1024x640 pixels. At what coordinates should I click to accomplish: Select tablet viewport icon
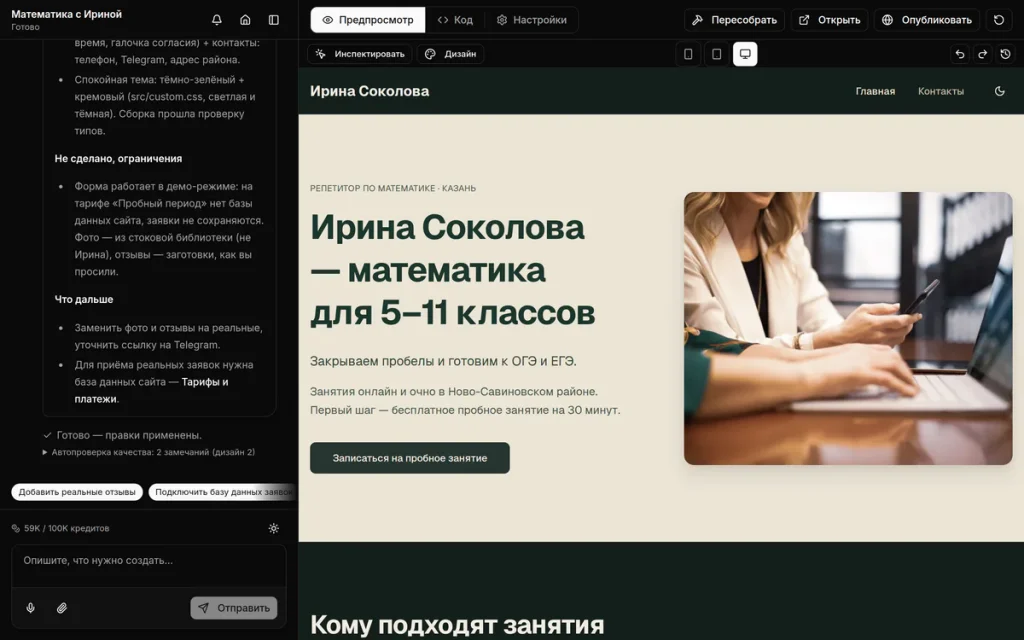point(716,54)
